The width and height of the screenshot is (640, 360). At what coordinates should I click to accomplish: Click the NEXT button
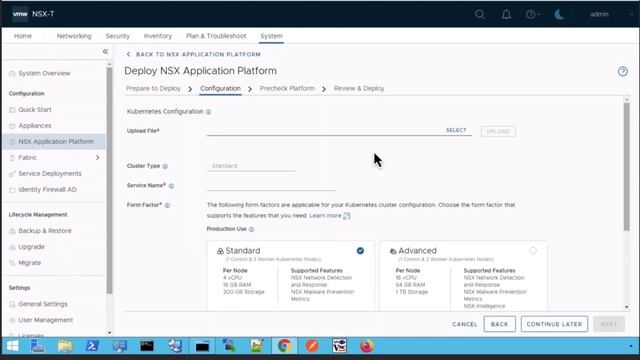(x=609, y=324)
